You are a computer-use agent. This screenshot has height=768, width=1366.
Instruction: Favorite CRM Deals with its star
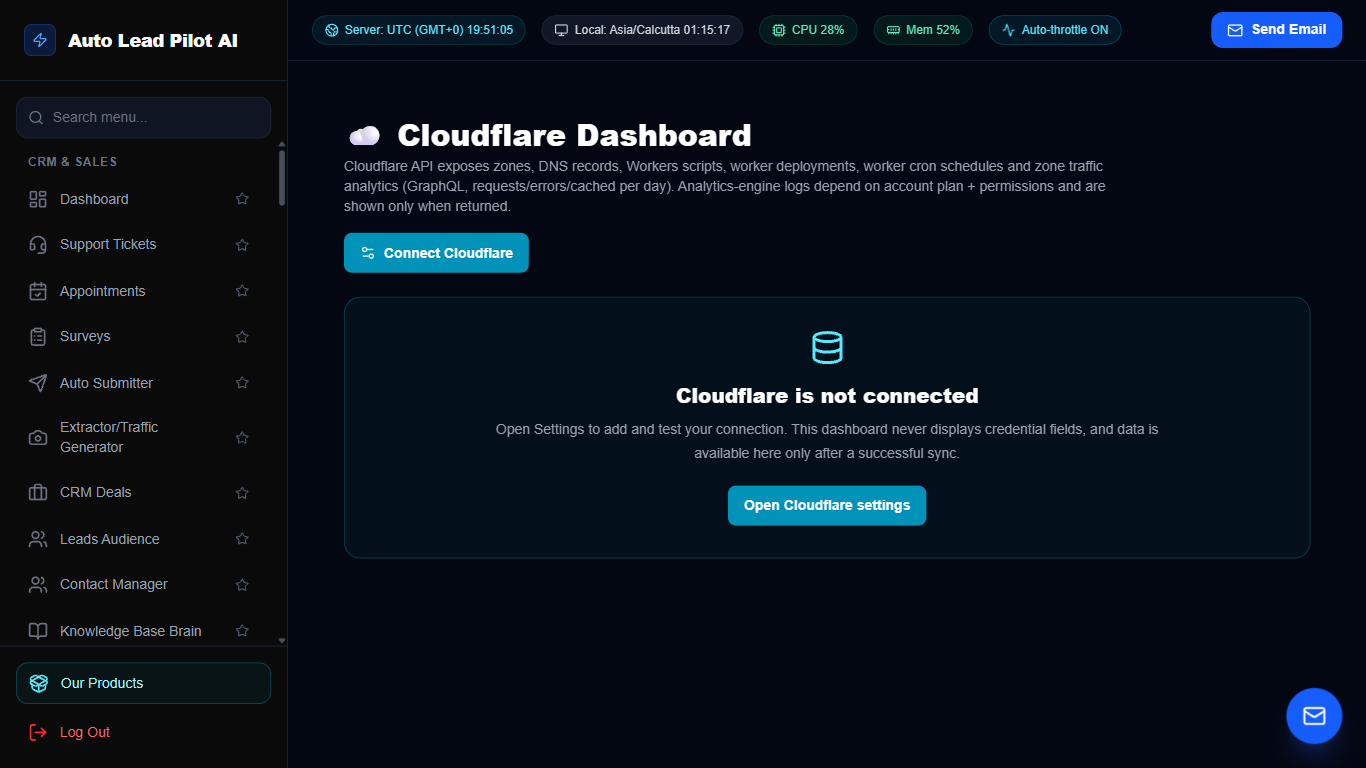242,492
